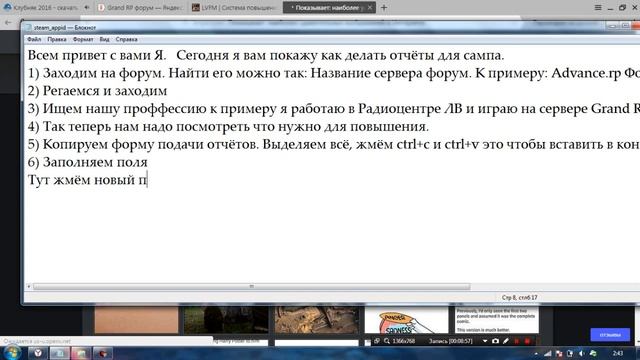The image size is (640, 360).
Task: Open the Windows Start button
Action: pyautogui.click(x=12, y=353)
